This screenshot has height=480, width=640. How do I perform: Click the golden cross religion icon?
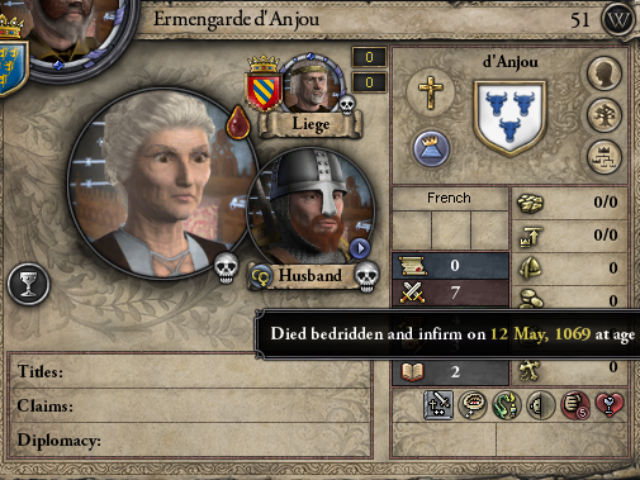pos(431,93)
